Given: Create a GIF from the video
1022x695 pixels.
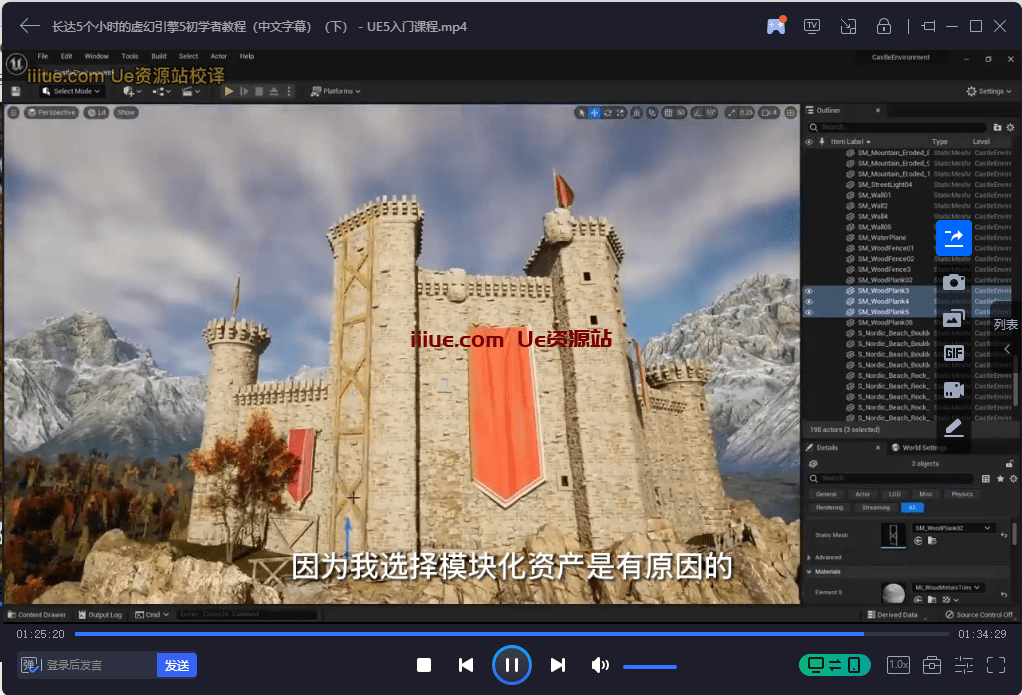Looking at the screenshot, I should tap(953, 353).
